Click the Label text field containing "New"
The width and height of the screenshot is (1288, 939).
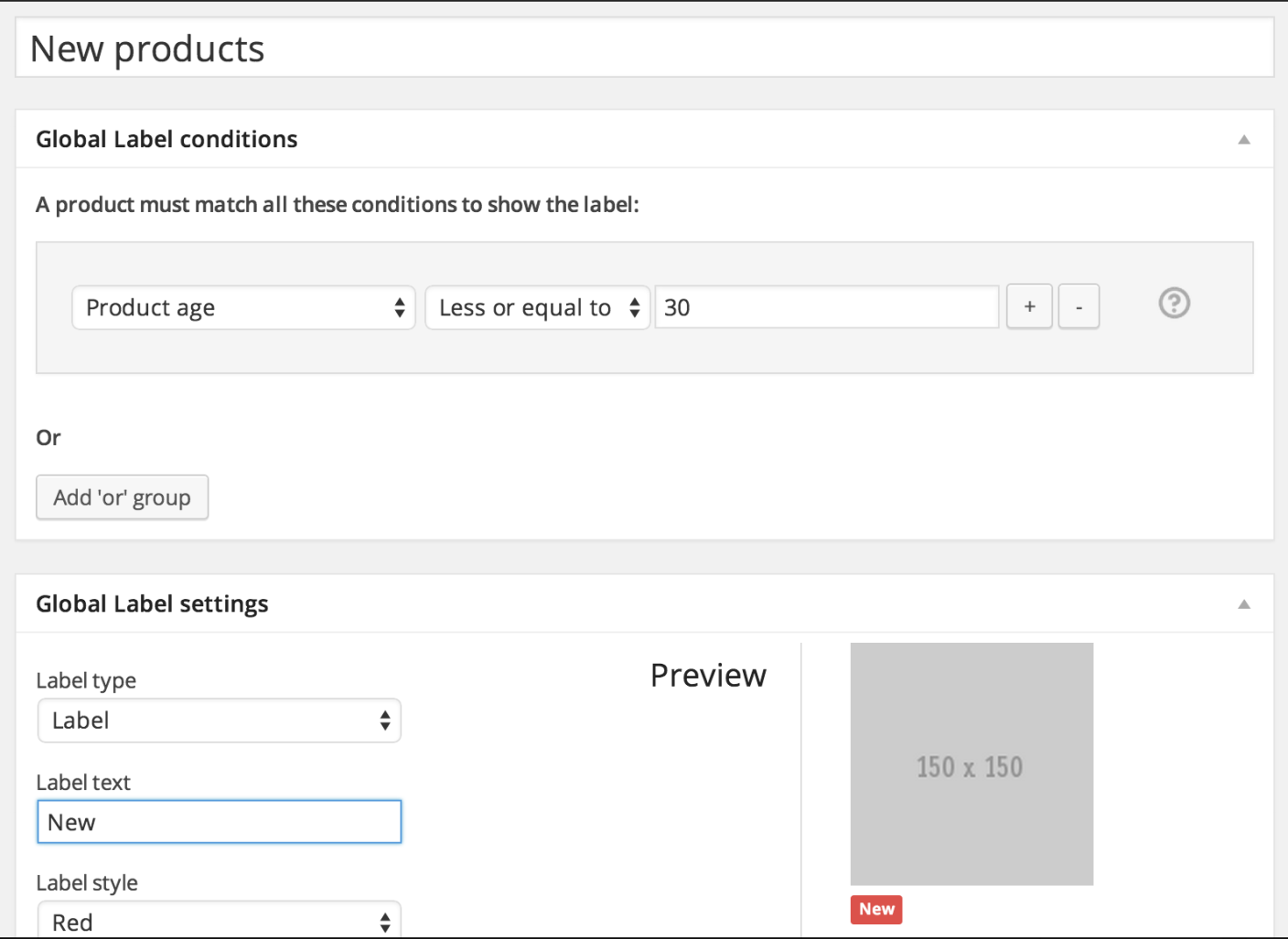tap(219, 821)
